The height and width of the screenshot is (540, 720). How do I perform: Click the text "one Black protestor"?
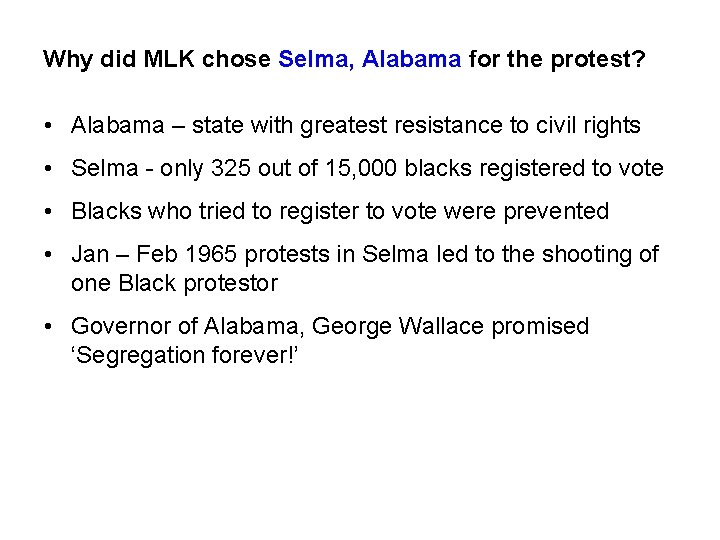174,283
